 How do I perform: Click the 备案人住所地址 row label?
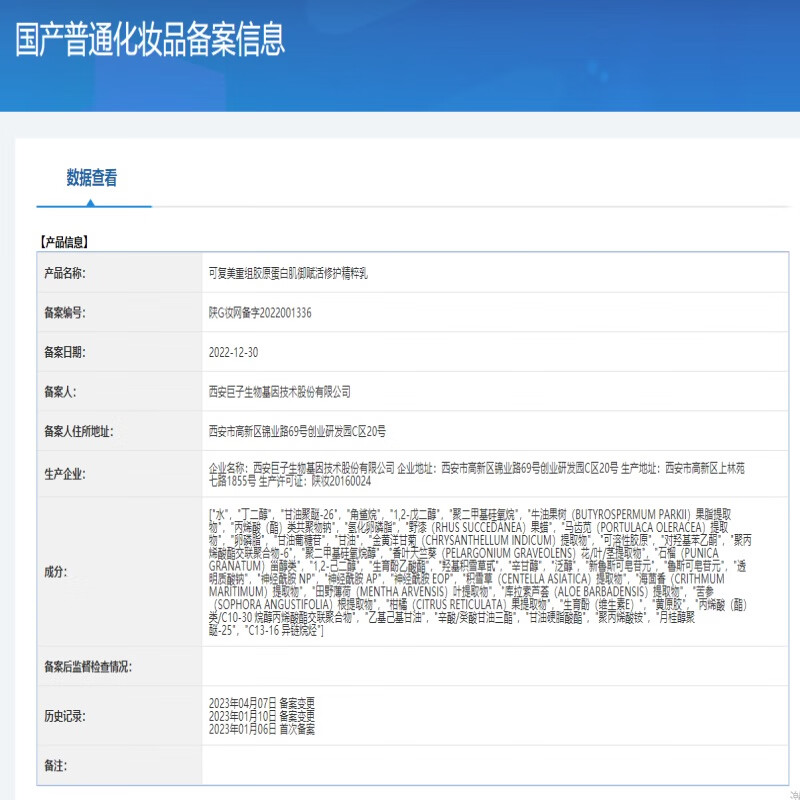(76, 432)
